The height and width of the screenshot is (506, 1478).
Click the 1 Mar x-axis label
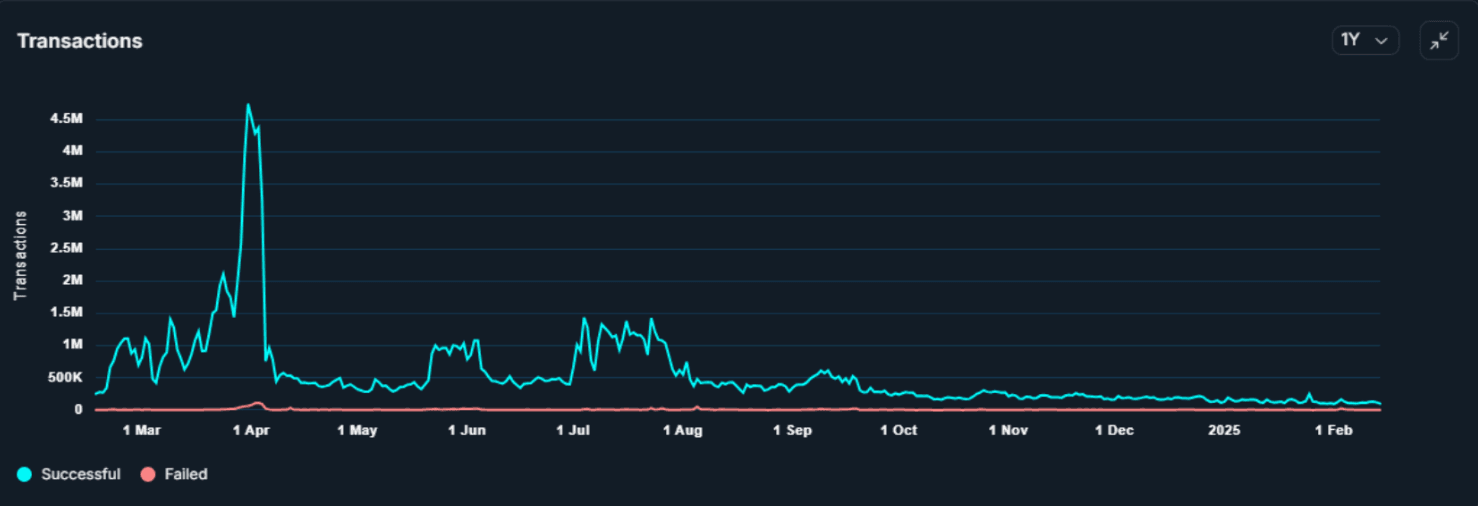pyautogui.click(x=141, y=430)
